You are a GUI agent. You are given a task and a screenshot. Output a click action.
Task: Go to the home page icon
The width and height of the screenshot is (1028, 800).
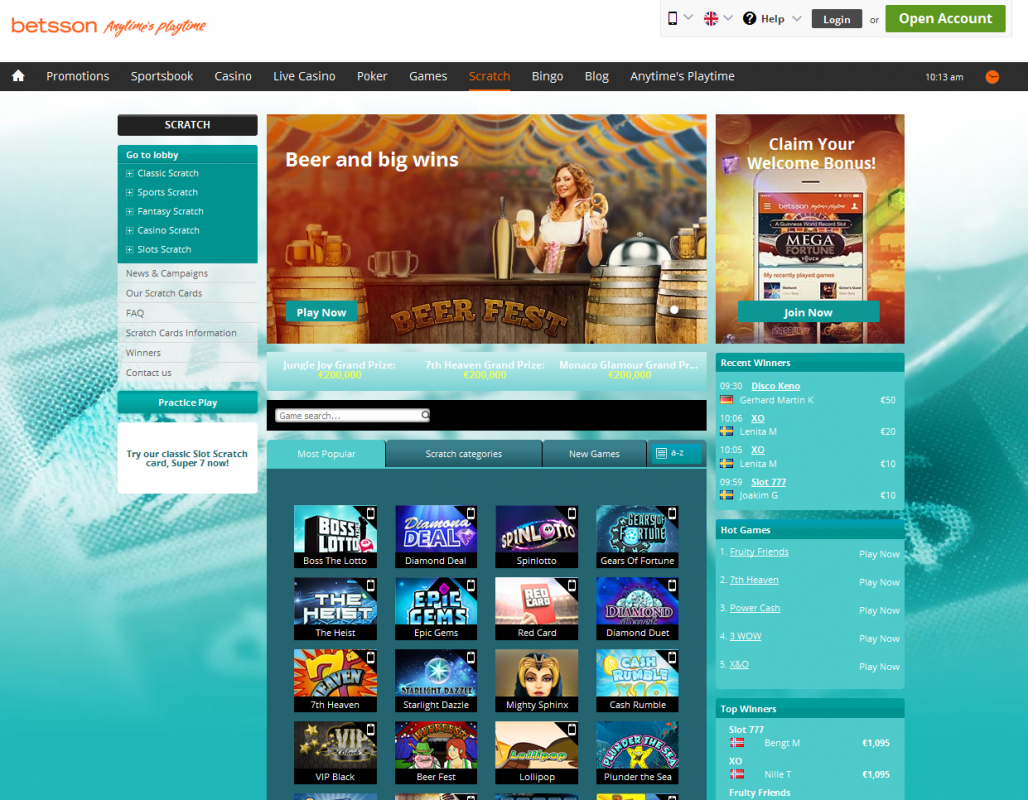coord(18,76)
